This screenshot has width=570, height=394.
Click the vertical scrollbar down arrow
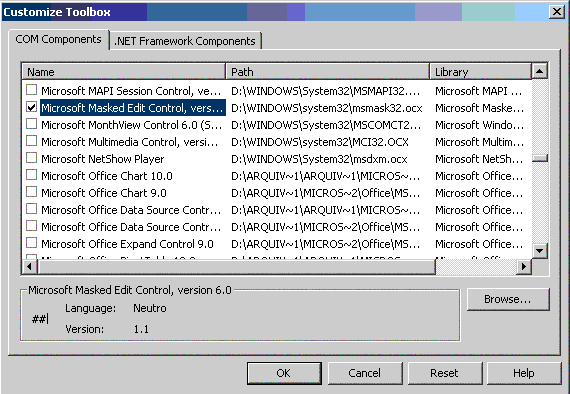tap(539, 250)
